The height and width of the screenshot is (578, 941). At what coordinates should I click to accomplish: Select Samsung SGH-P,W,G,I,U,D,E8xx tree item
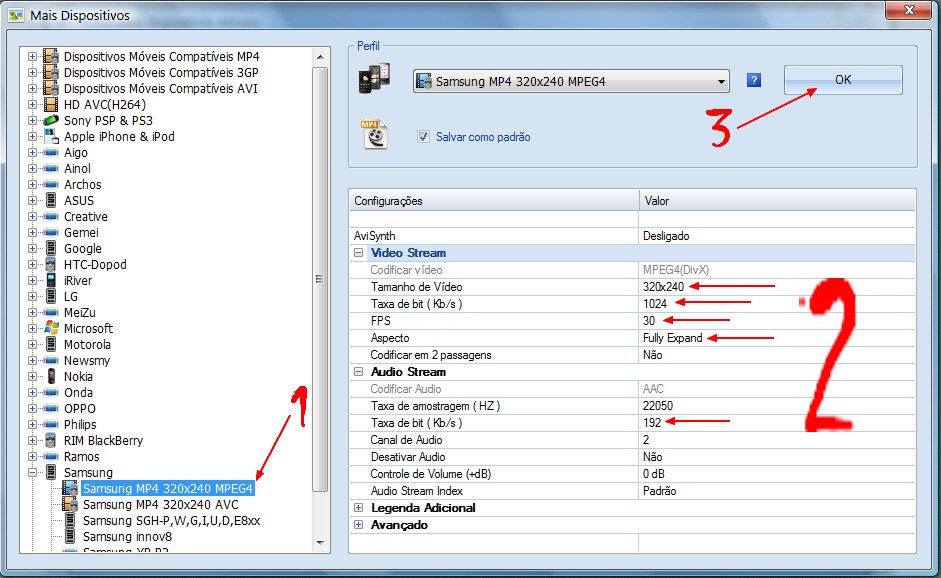171,520
